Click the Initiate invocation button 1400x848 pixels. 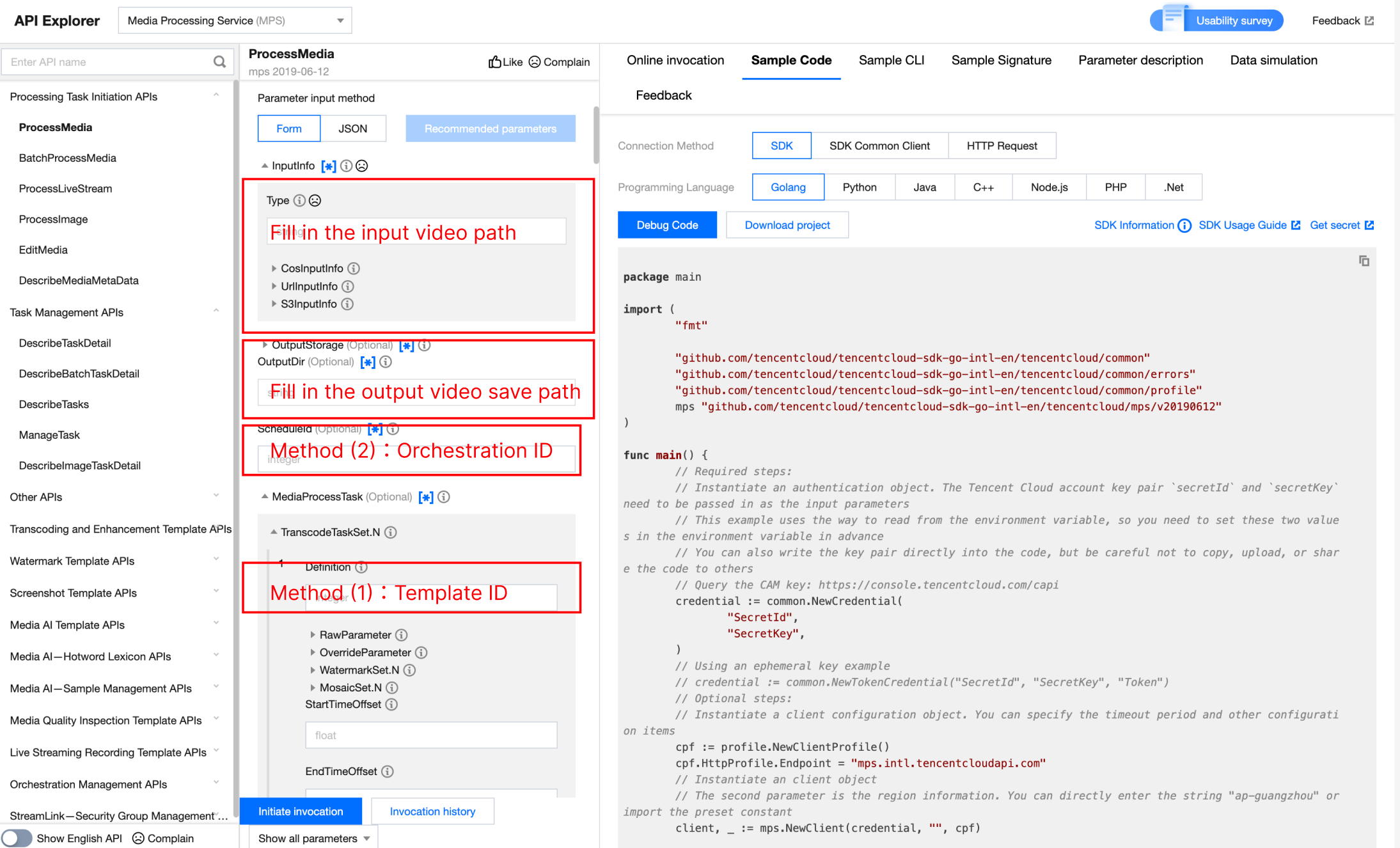click(301, 811)
